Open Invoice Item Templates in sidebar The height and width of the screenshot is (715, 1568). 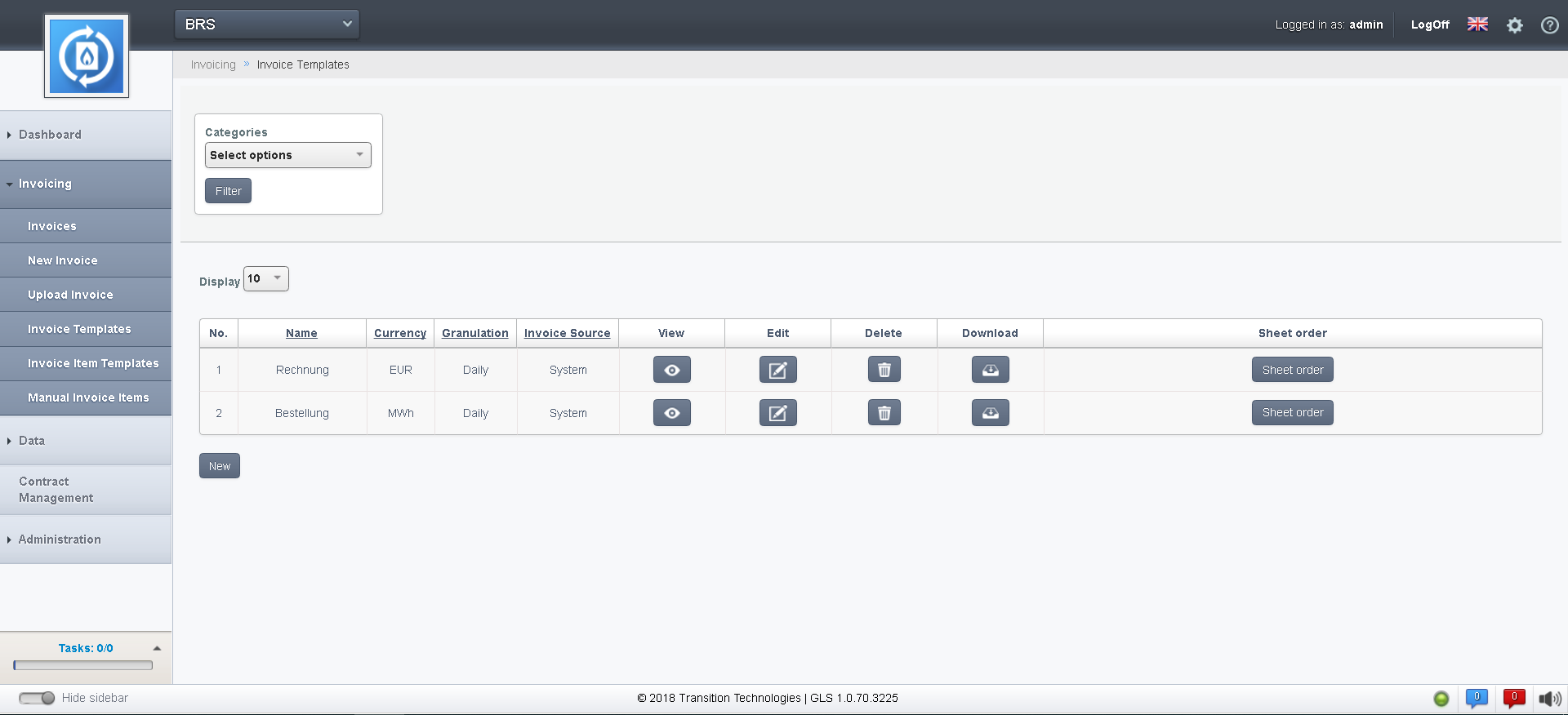[x=93, y=363]
